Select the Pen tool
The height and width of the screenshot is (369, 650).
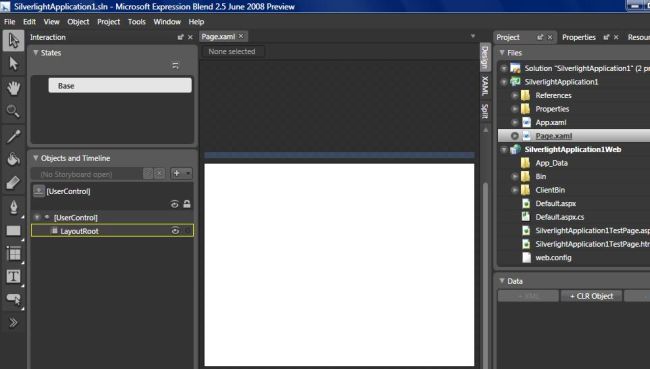[x=13, y=207]
